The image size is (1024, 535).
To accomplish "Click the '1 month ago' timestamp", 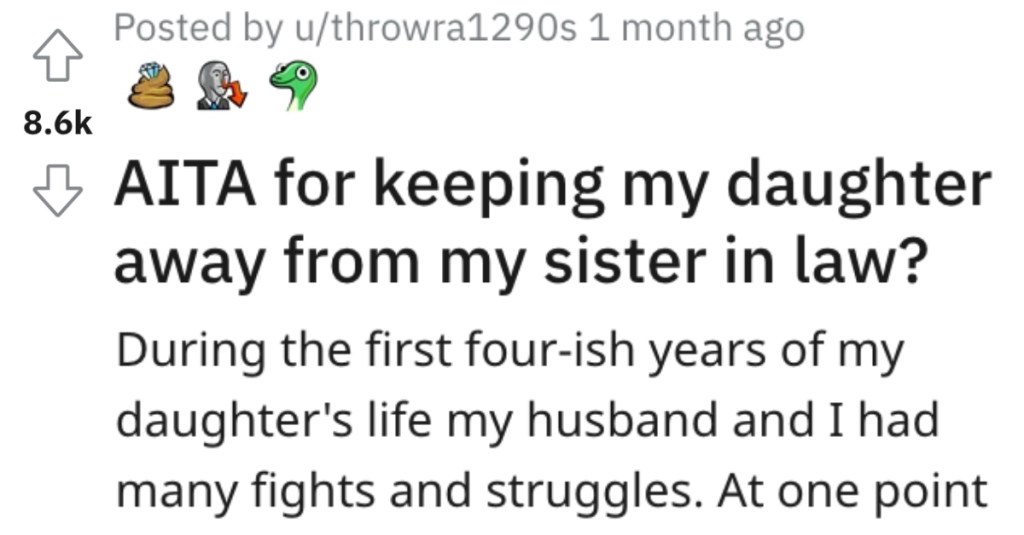I will pos(696,28).
